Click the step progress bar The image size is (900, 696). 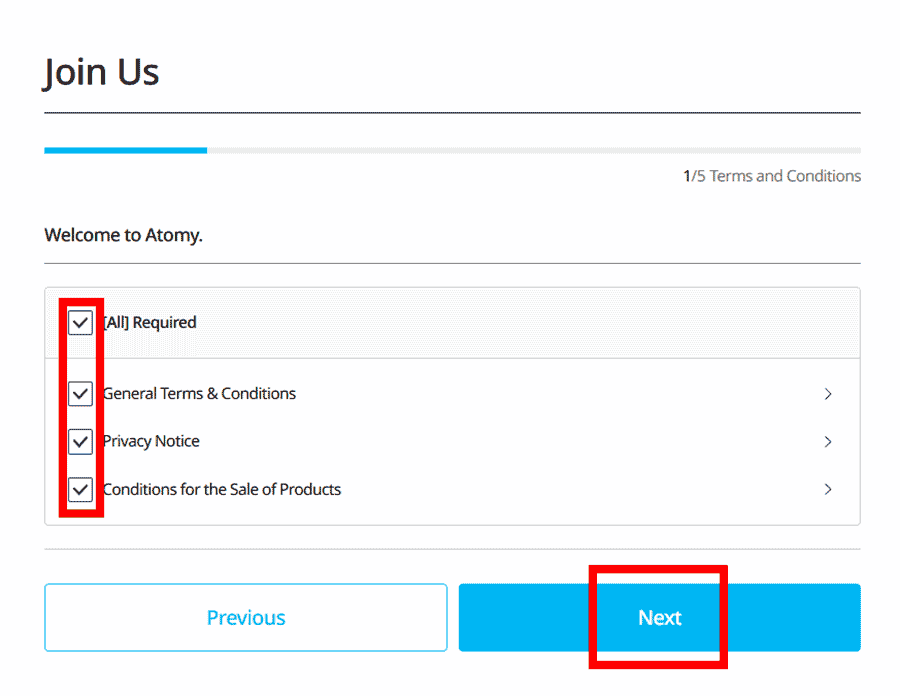[450, 150]
